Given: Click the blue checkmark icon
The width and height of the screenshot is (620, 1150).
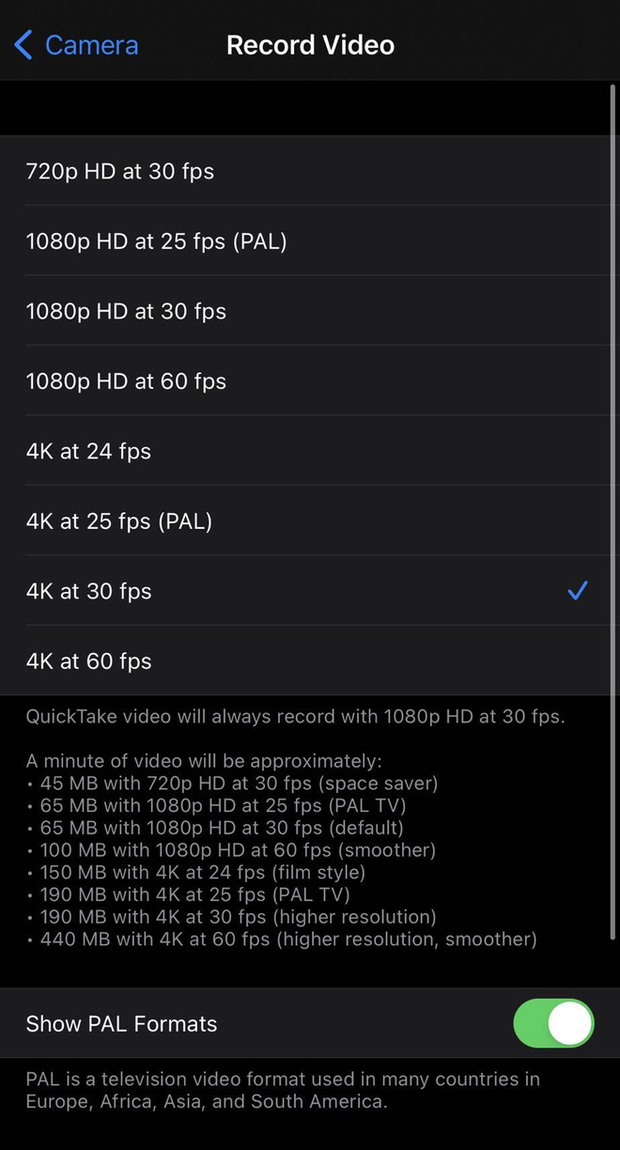Looking at the screenshot, I should point(577,591).
